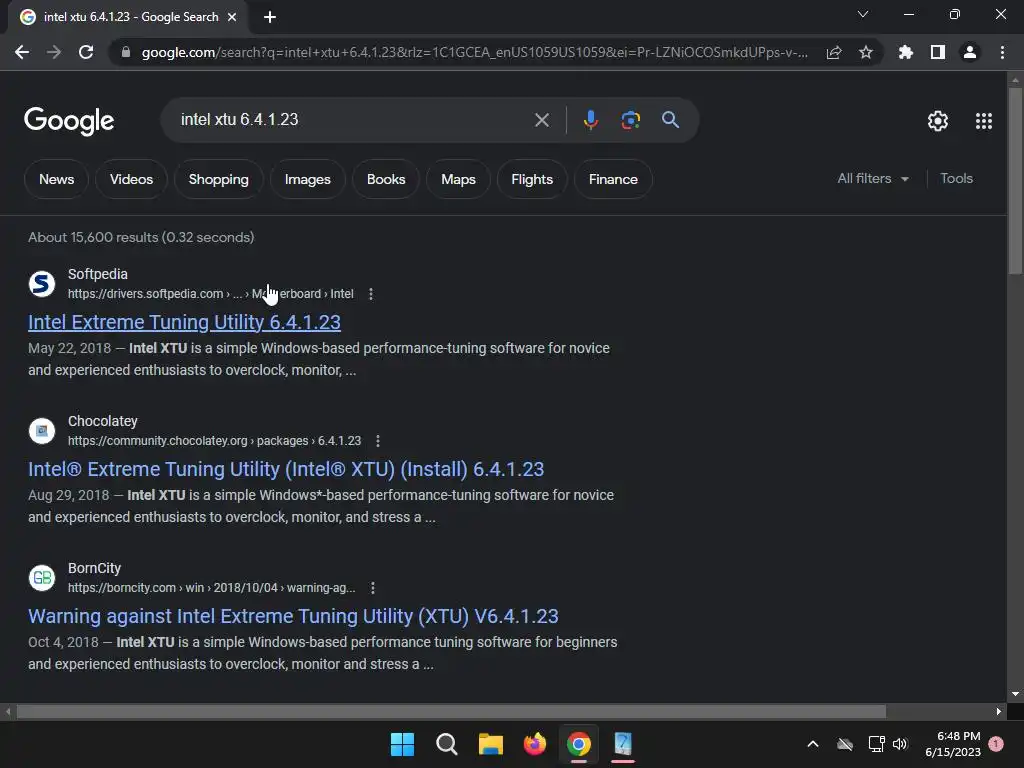Open the Windows Start menu

point(402,744)
